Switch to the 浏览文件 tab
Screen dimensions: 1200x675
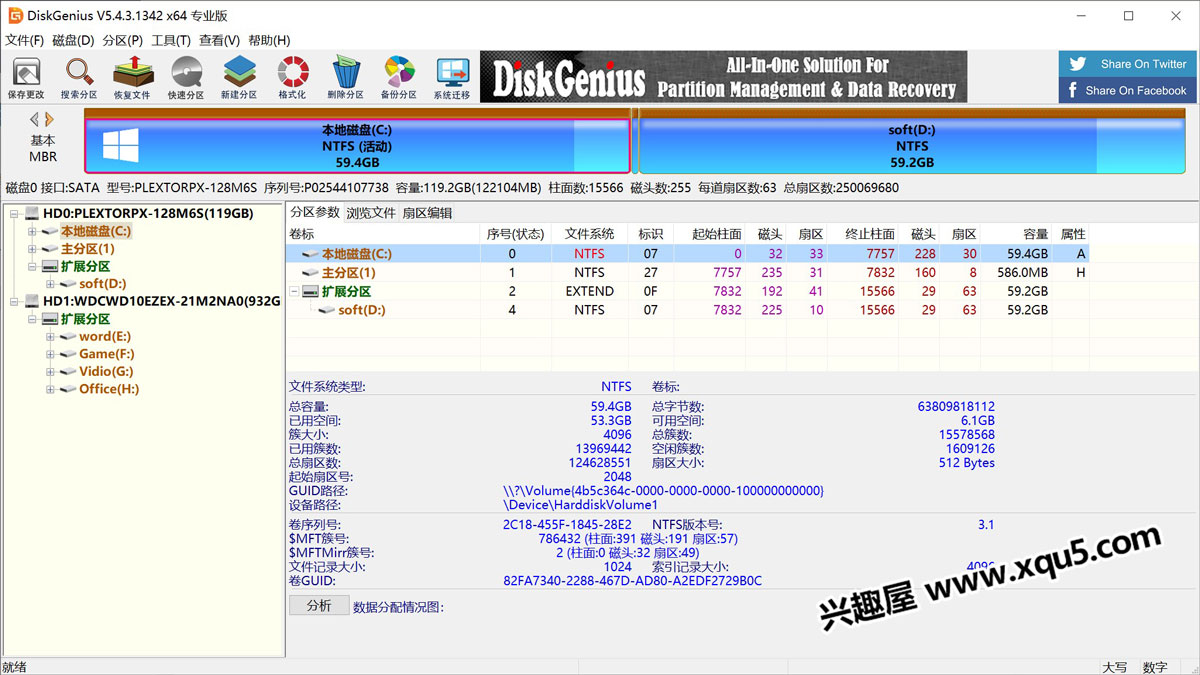coord(371,213)
